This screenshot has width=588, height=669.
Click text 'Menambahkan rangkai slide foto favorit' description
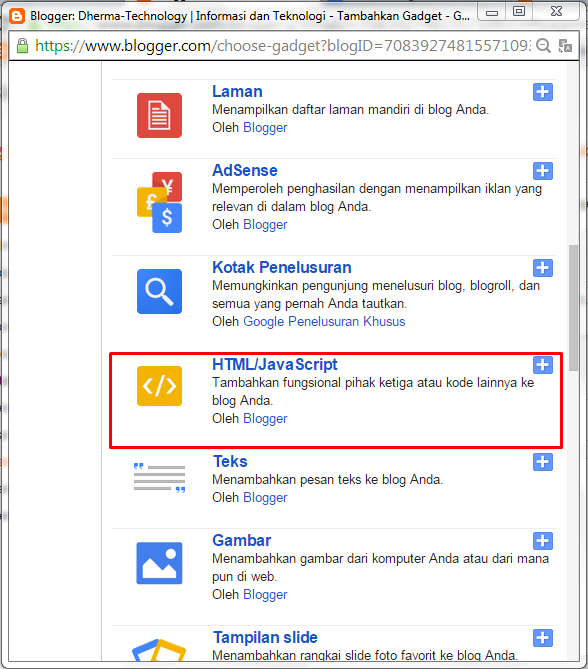coord(365,655)
